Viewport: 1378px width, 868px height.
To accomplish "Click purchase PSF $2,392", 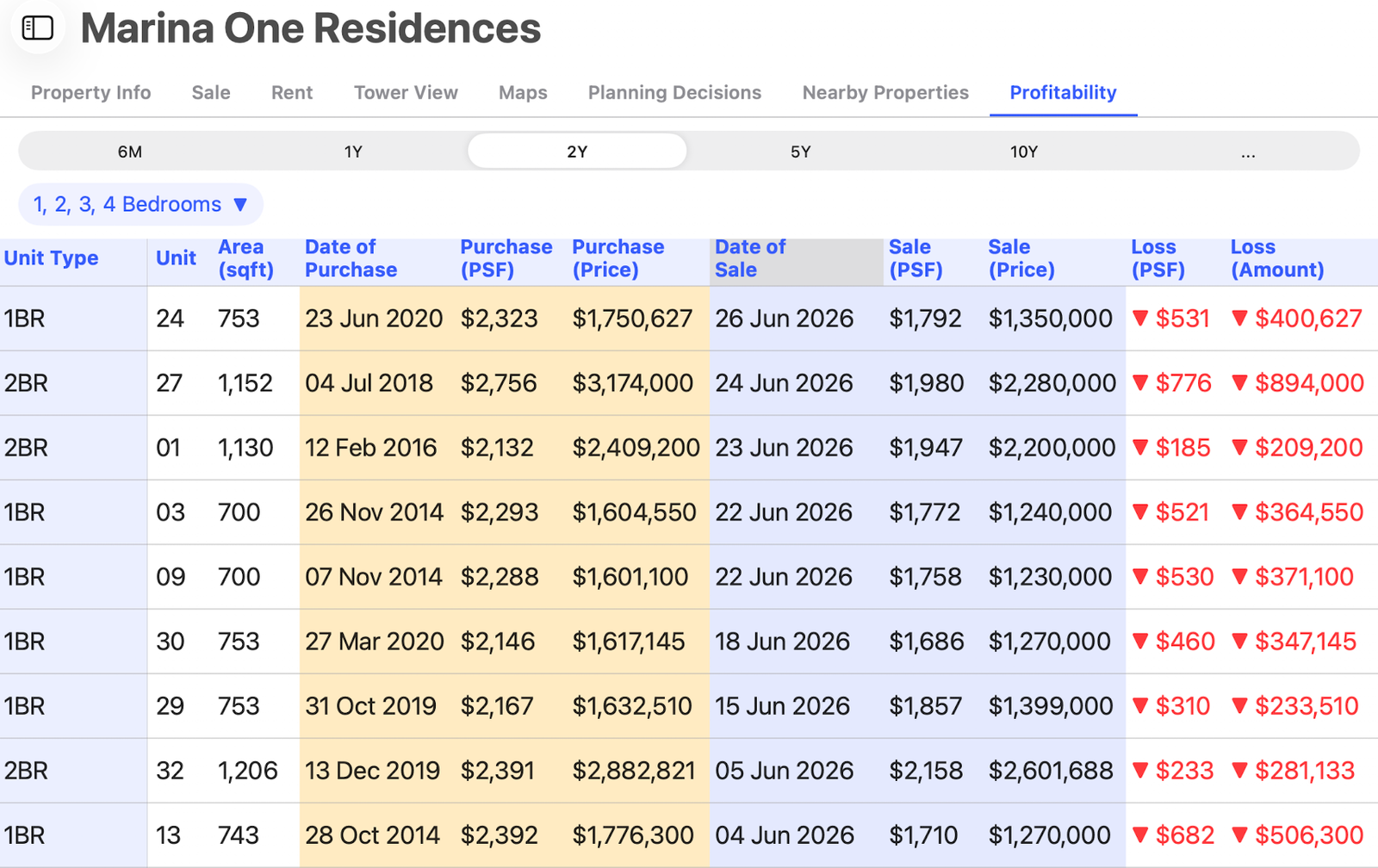I will tap(499, 835).
